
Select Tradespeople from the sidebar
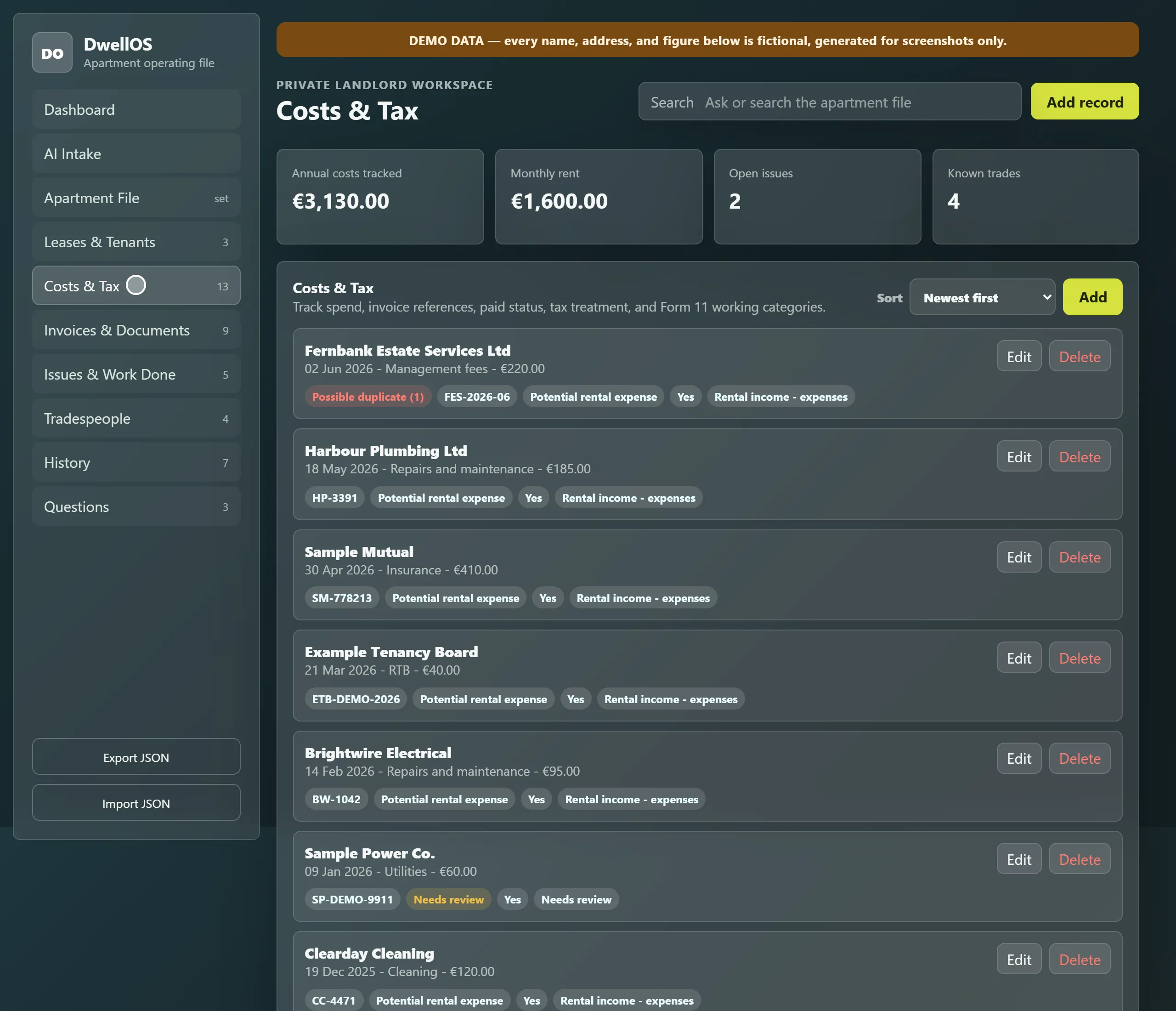pyautogui.click(x=136, y=418)
